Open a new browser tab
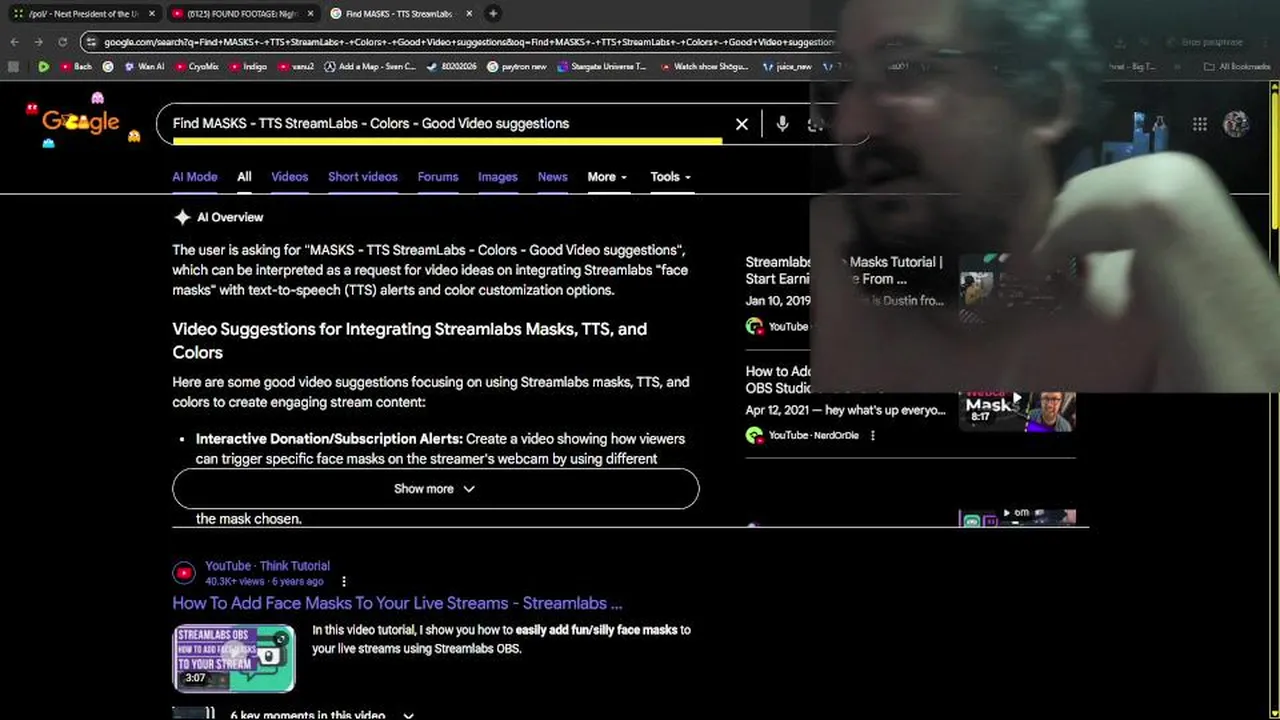Image resolution: width=1280 pixels, height=720 pixels. tap(493, 14)
